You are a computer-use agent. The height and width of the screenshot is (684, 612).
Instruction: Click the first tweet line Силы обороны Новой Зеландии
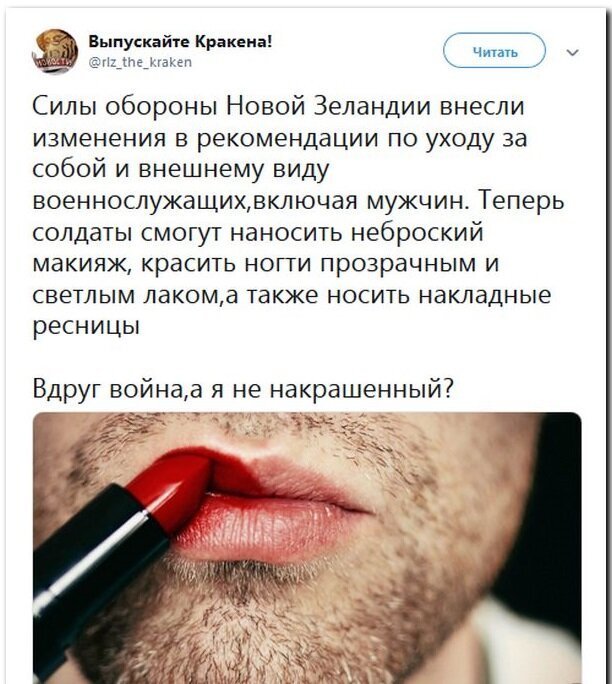tap(278, 106)
